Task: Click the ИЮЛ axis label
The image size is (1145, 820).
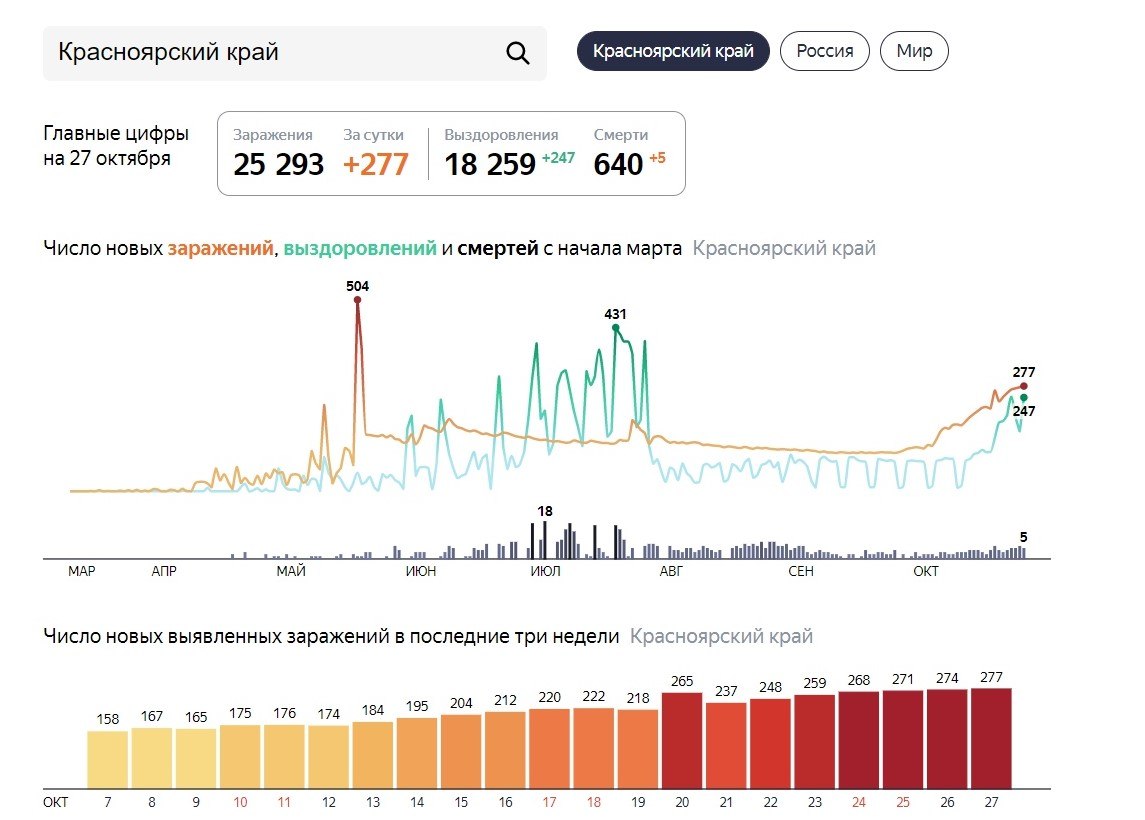Action: click(x=545, y=571)
